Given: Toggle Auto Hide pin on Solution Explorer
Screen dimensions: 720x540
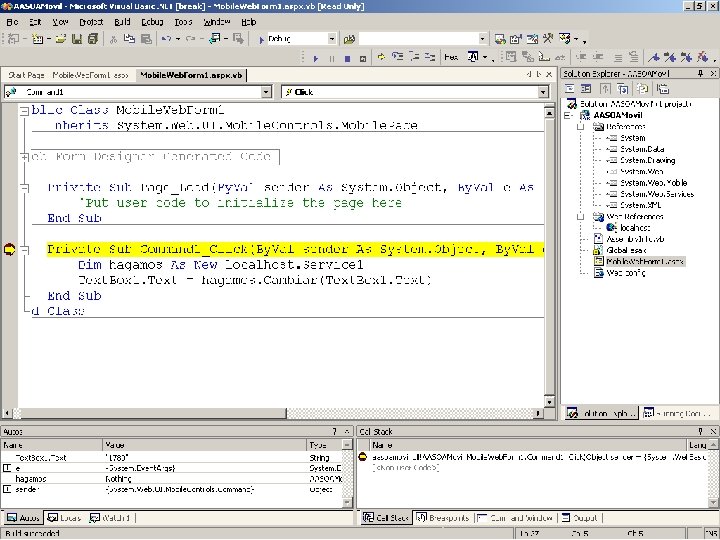Looking at the screenshot, I should click(x=700, y=73).
